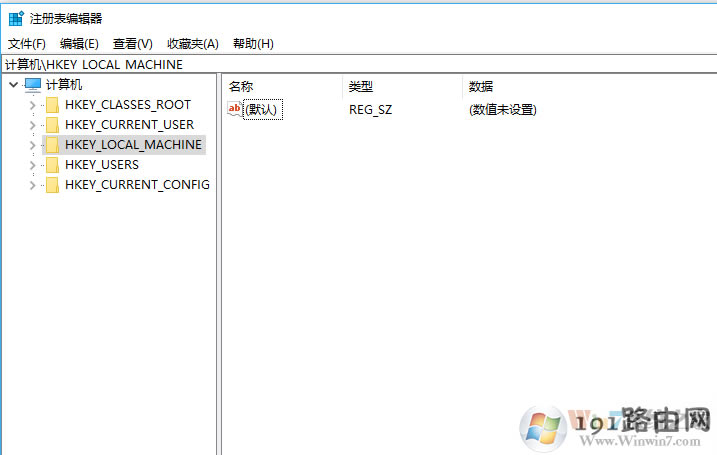Screen dimensions: 717x455
Task: Click the HKEY_USERS folder icon
Action: (52, 165)
